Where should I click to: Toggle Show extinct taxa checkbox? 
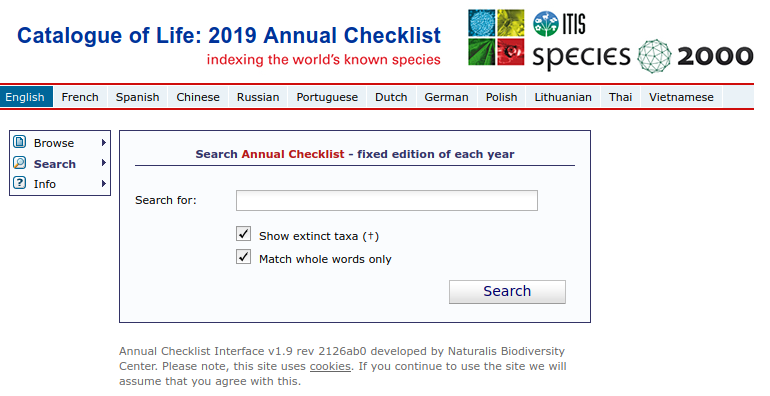pyautogui.click(x=244, y=233)
